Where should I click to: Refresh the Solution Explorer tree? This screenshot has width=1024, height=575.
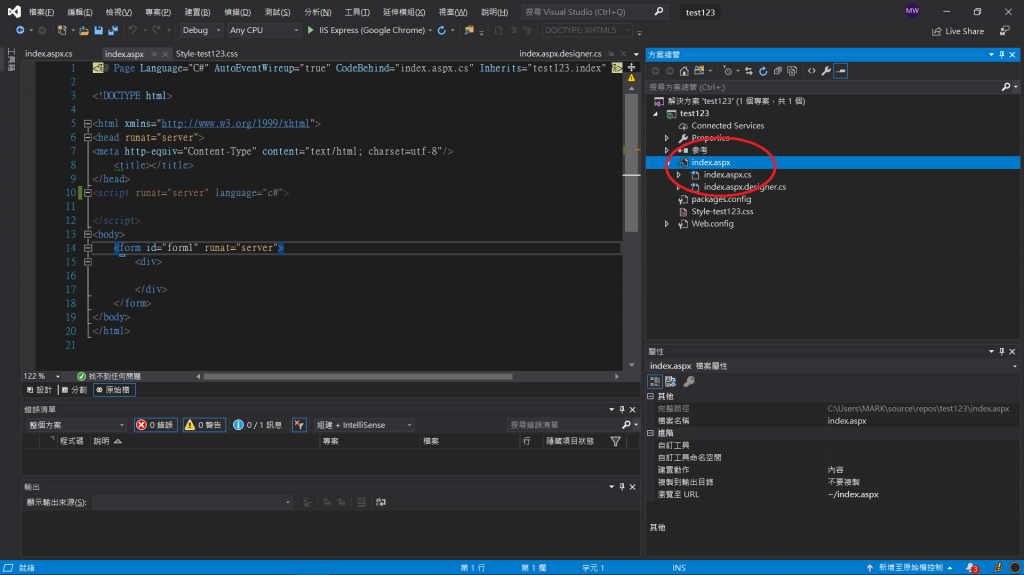click(763, 71)
